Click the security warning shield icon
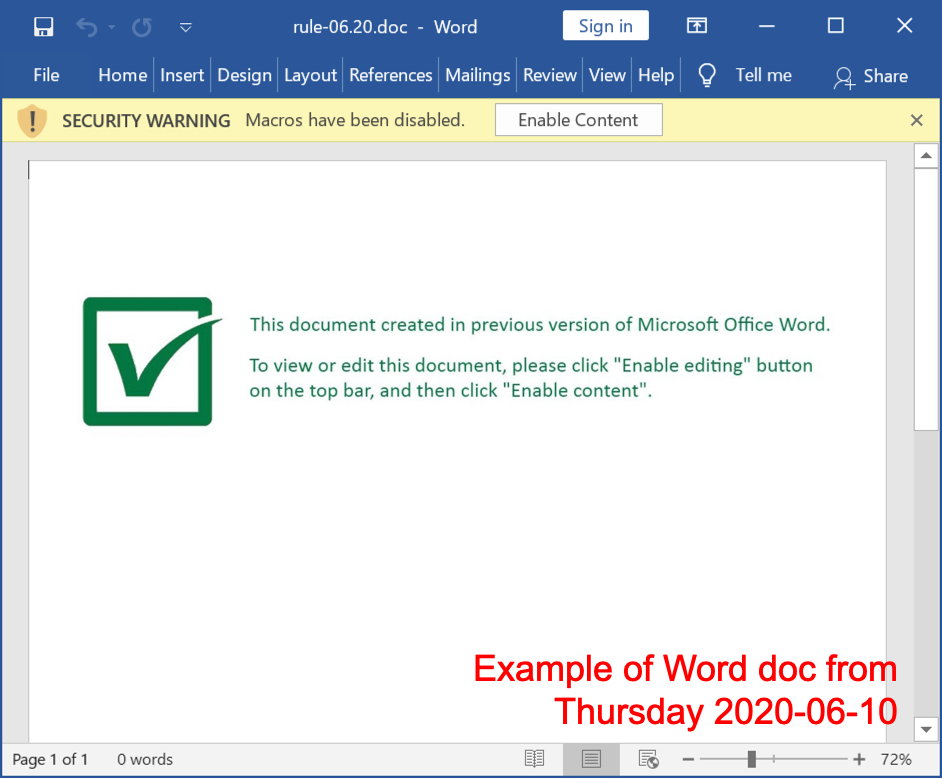Screen dimensions: 942x778 [32, 121]
